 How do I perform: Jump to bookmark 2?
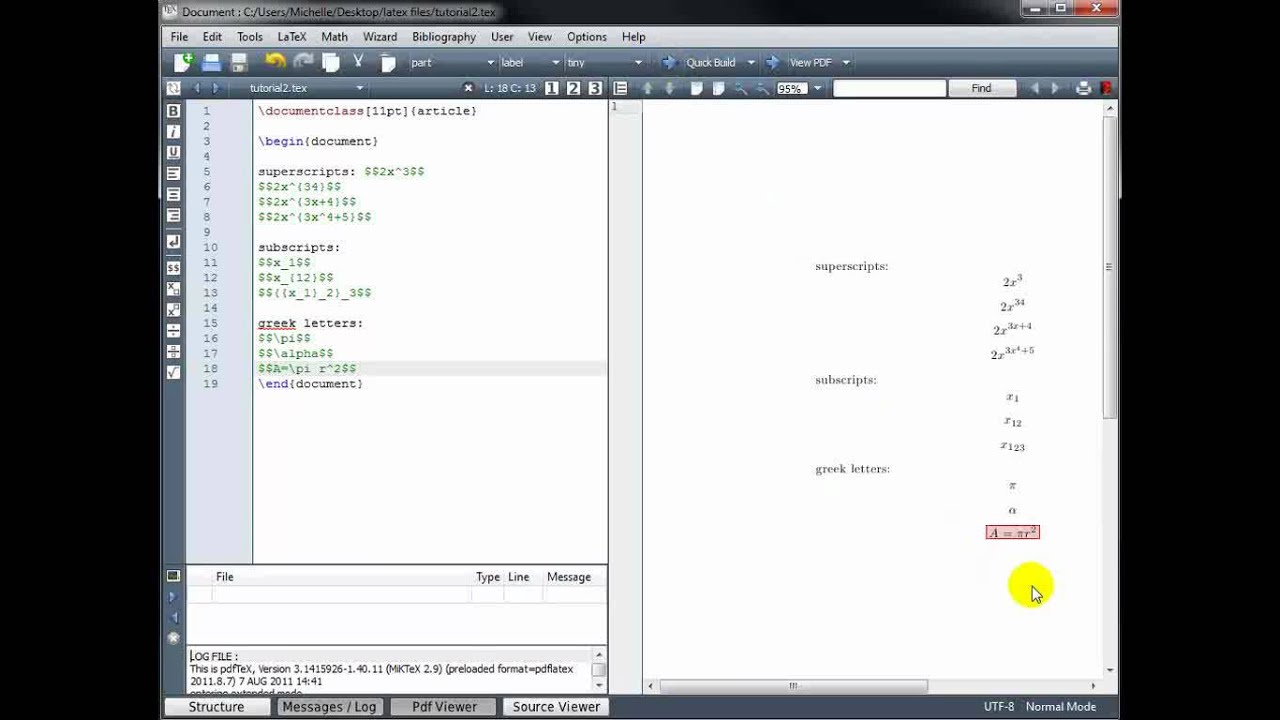(x=573, y=88)
